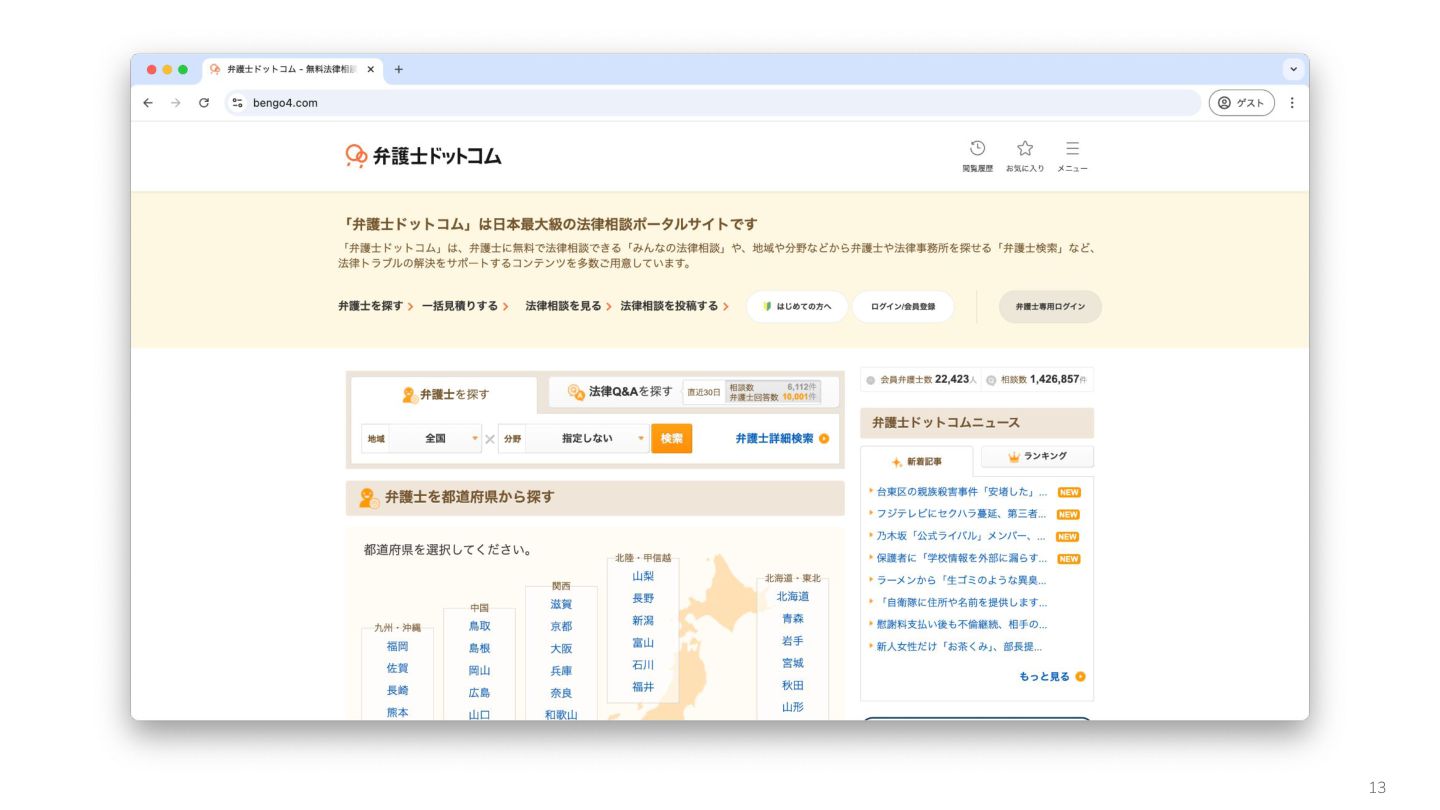
Task: Open the browser three-dot menu
Action: 1291,103
